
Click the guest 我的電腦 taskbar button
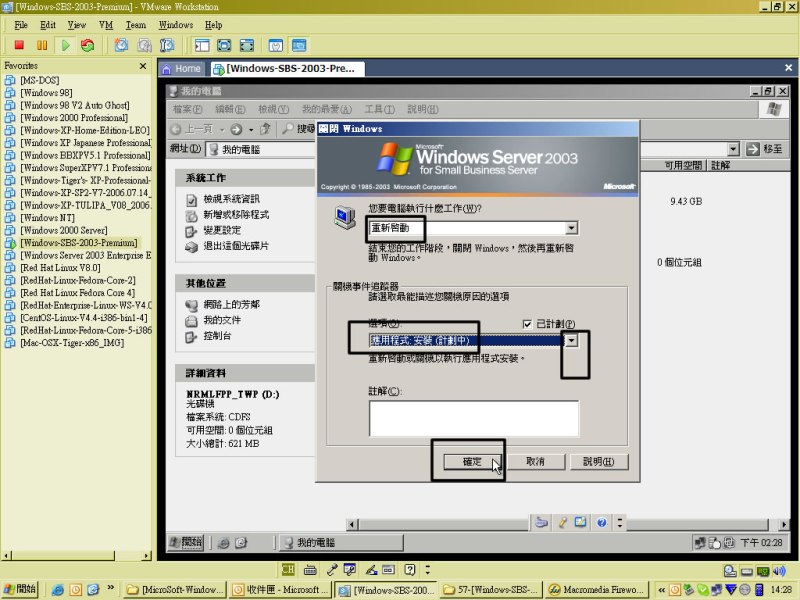341,542
